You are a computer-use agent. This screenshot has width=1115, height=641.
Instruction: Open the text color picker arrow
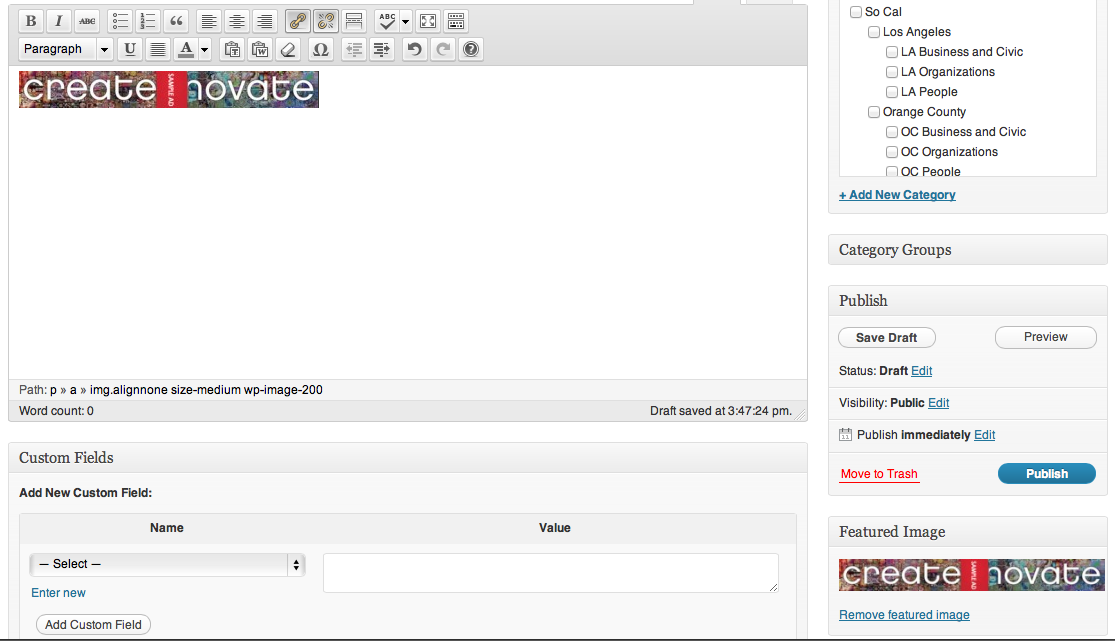pyautogui.click(x=204, y=49)
